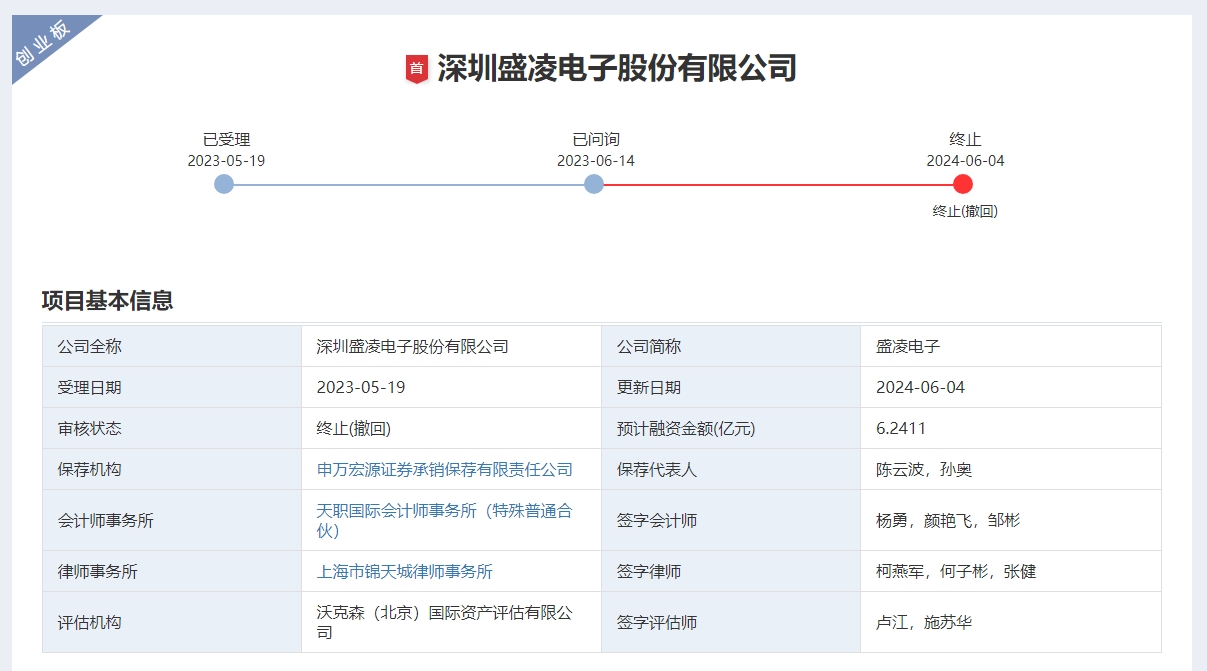The height and width of the screenshot is (671, 1207).
Task: Click the 柯燕军，何子彬，张健 value cell
Action: click(x=1011, y=572)
